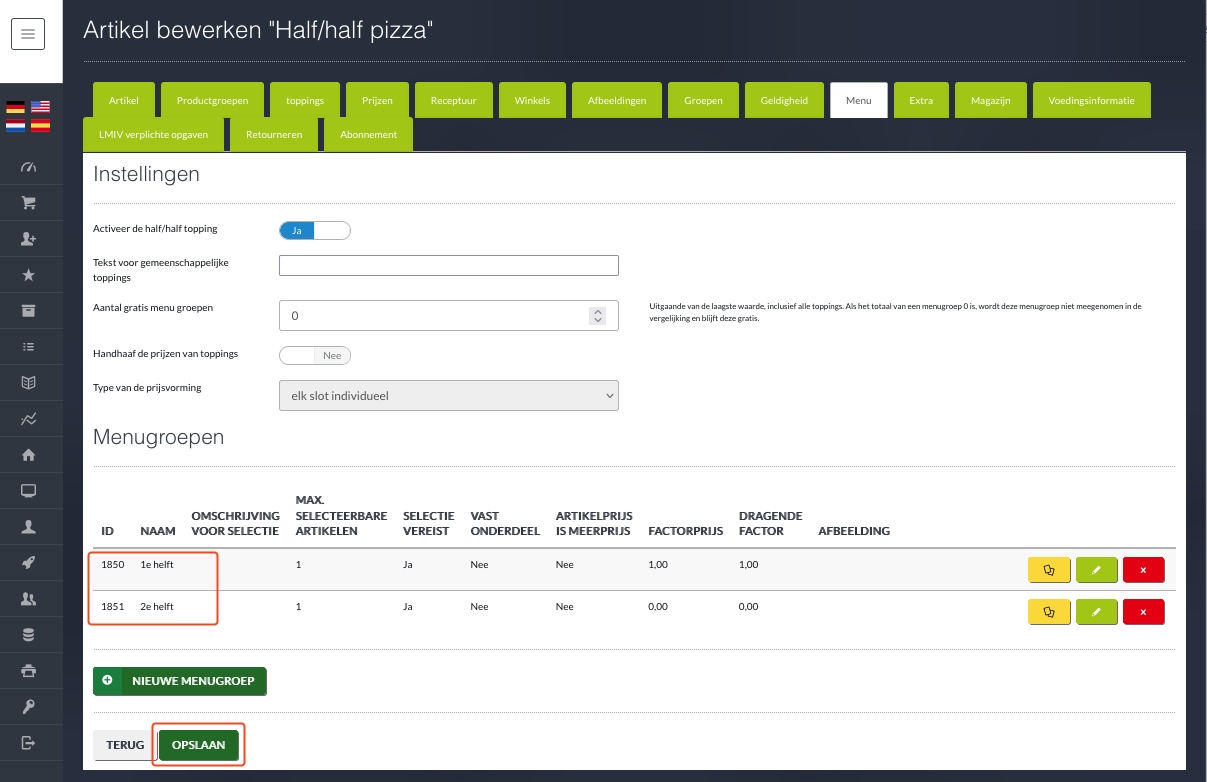Click the add-user sidebar icon
The height and width of the screenshot is (782, 1207).
point(28,239)
